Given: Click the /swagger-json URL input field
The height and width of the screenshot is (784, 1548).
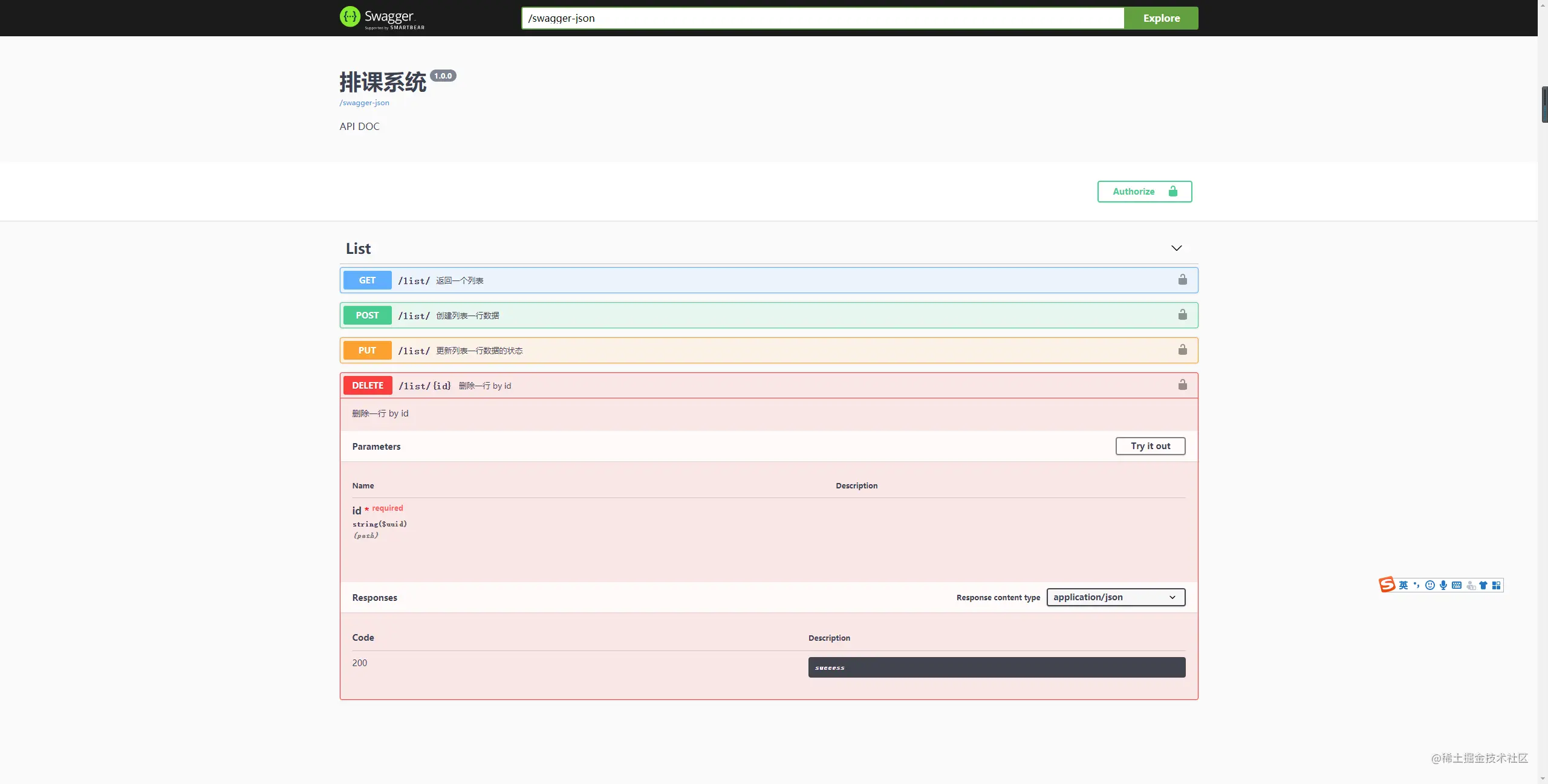Looking at the screenshot, I should [x=822, y=18].
